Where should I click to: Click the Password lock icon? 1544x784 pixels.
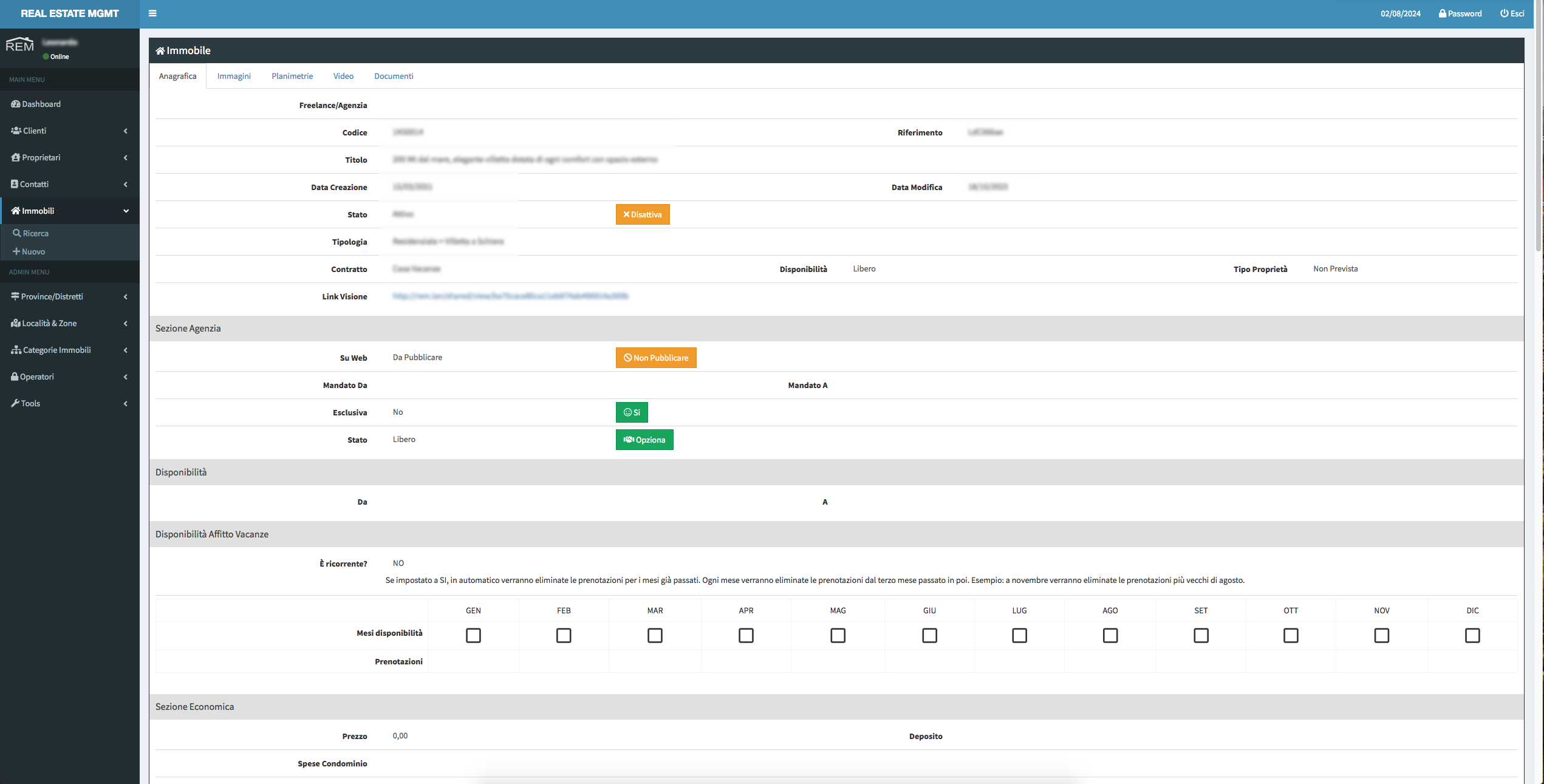[x=1442, y=13]
